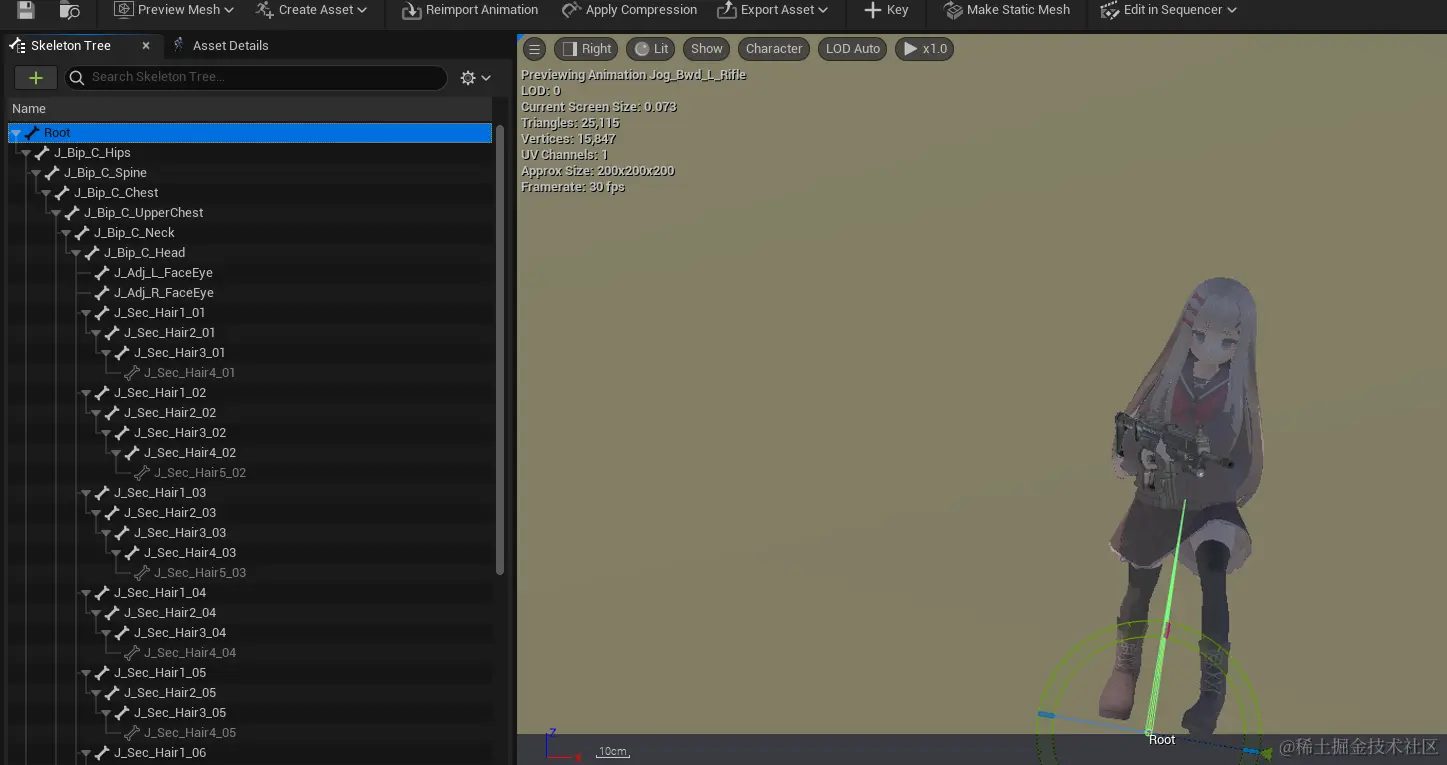Collapse the J_Bip_C_UpperChest bone

click(x=56, y=213)
